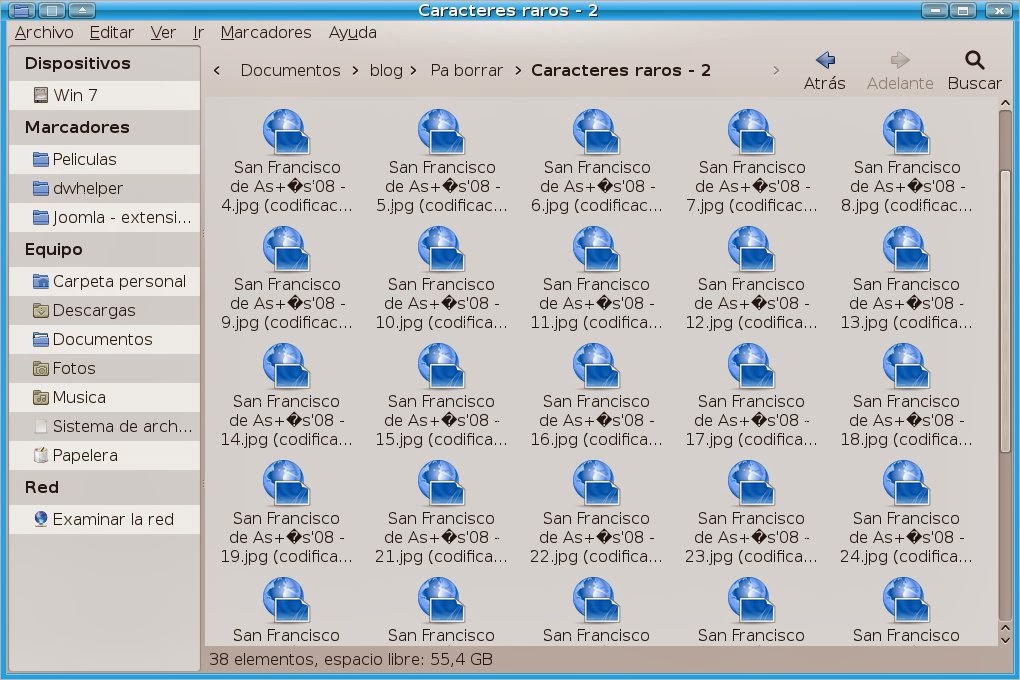Image resolution: width=1020 pixels, height=680 pixels.
Task: Open the window menu button in title bar
Action: (21, 10)
